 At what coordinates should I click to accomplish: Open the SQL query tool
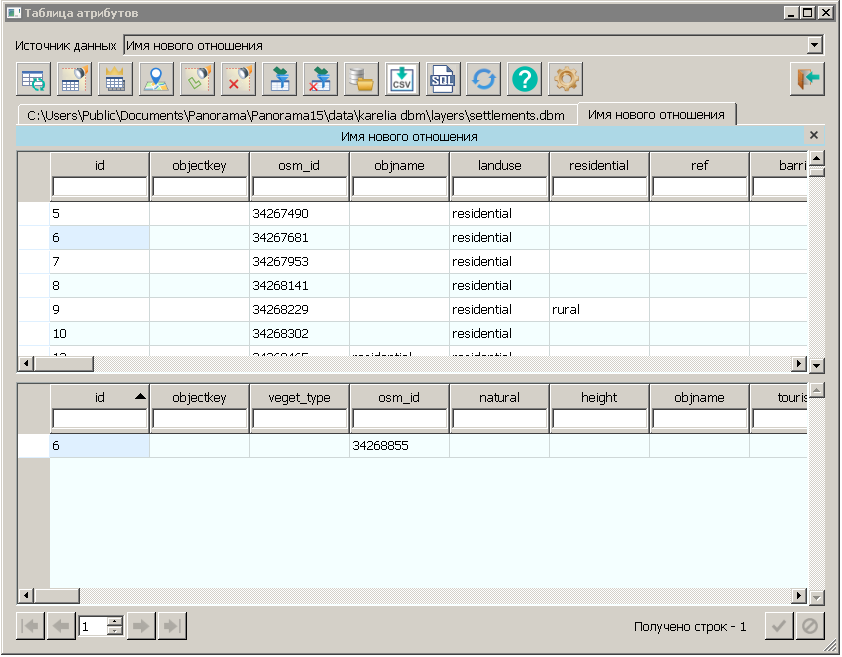[443, 78]
